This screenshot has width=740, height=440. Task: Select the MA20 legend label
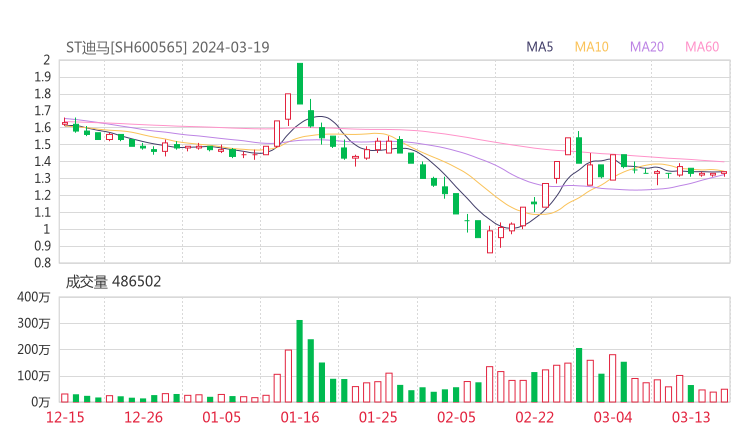click(x=647, y=47)
